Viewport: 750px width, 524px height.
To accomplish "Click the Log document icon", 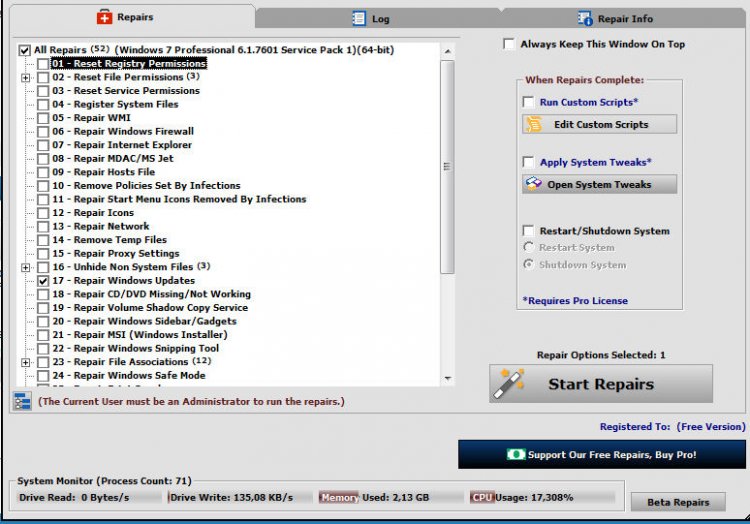I will (x=359, y=18).
